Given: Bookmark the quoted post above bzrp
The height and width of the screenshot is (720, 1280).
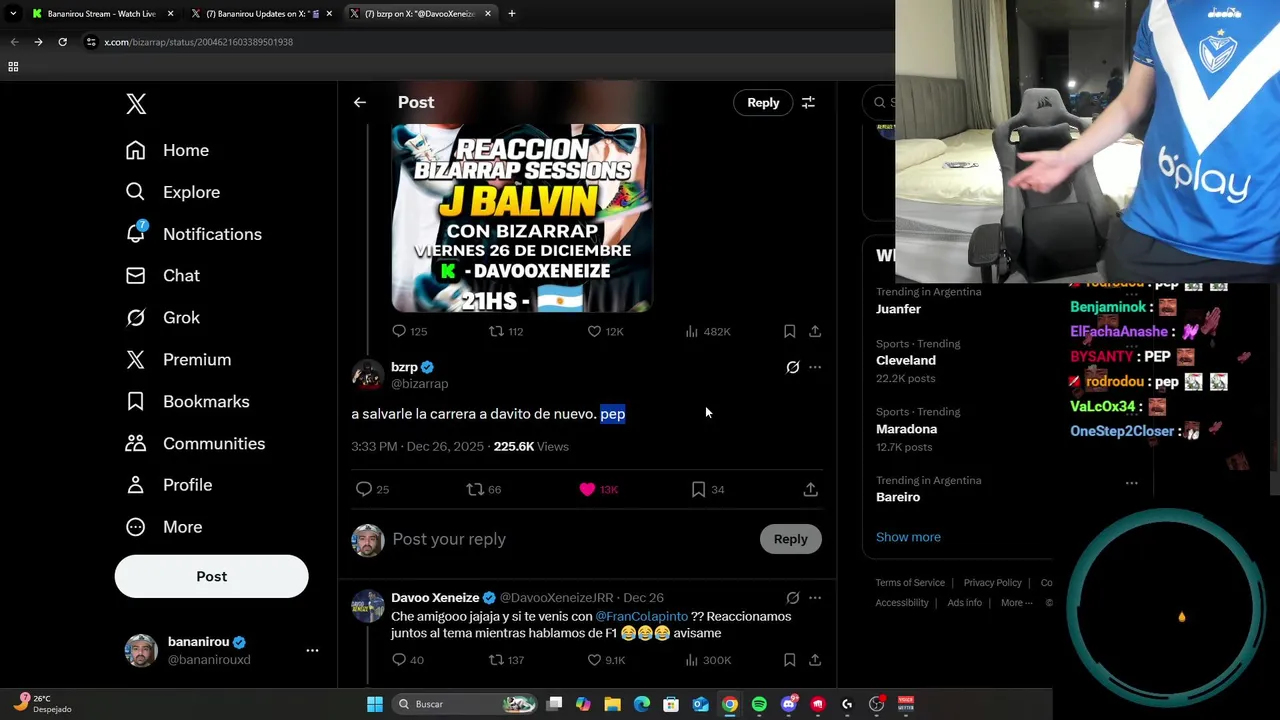Looking at the screenshot, I should click(789, 331).
